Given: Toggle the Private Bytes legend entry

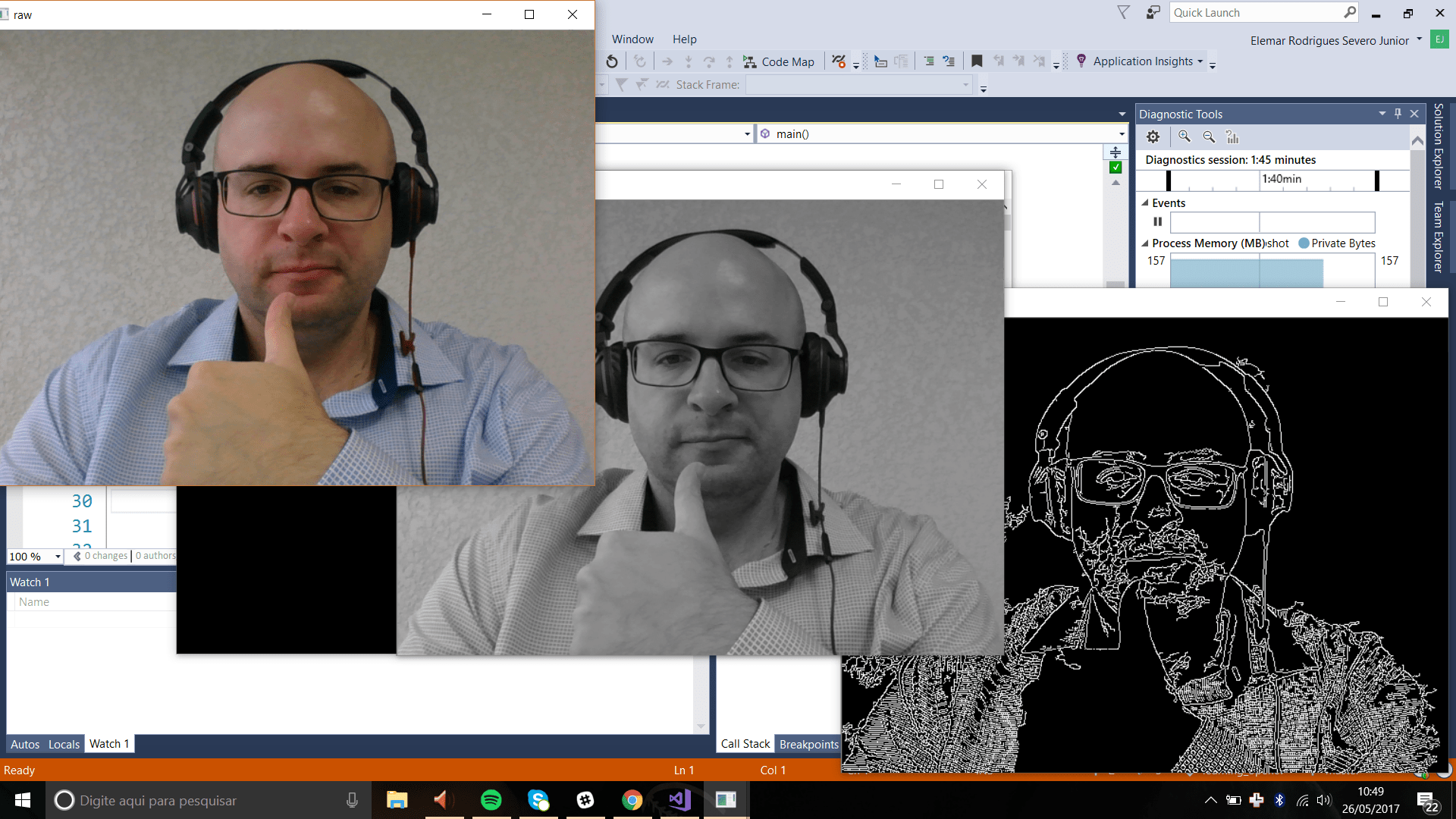Looking at the screenshot, I should [x=1337, y=243].
